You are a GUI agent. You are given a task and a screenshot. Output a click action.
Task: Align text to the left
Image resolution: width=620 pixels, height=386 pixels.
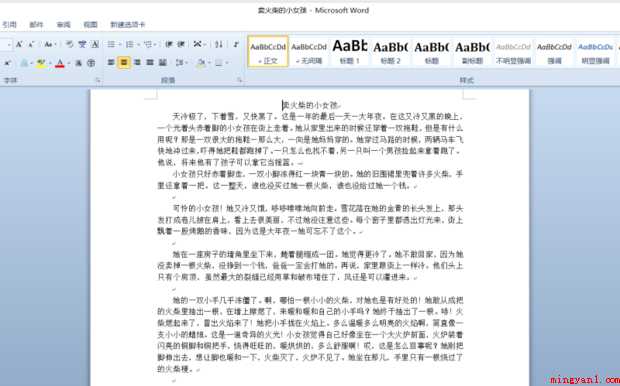pos(112,62)
